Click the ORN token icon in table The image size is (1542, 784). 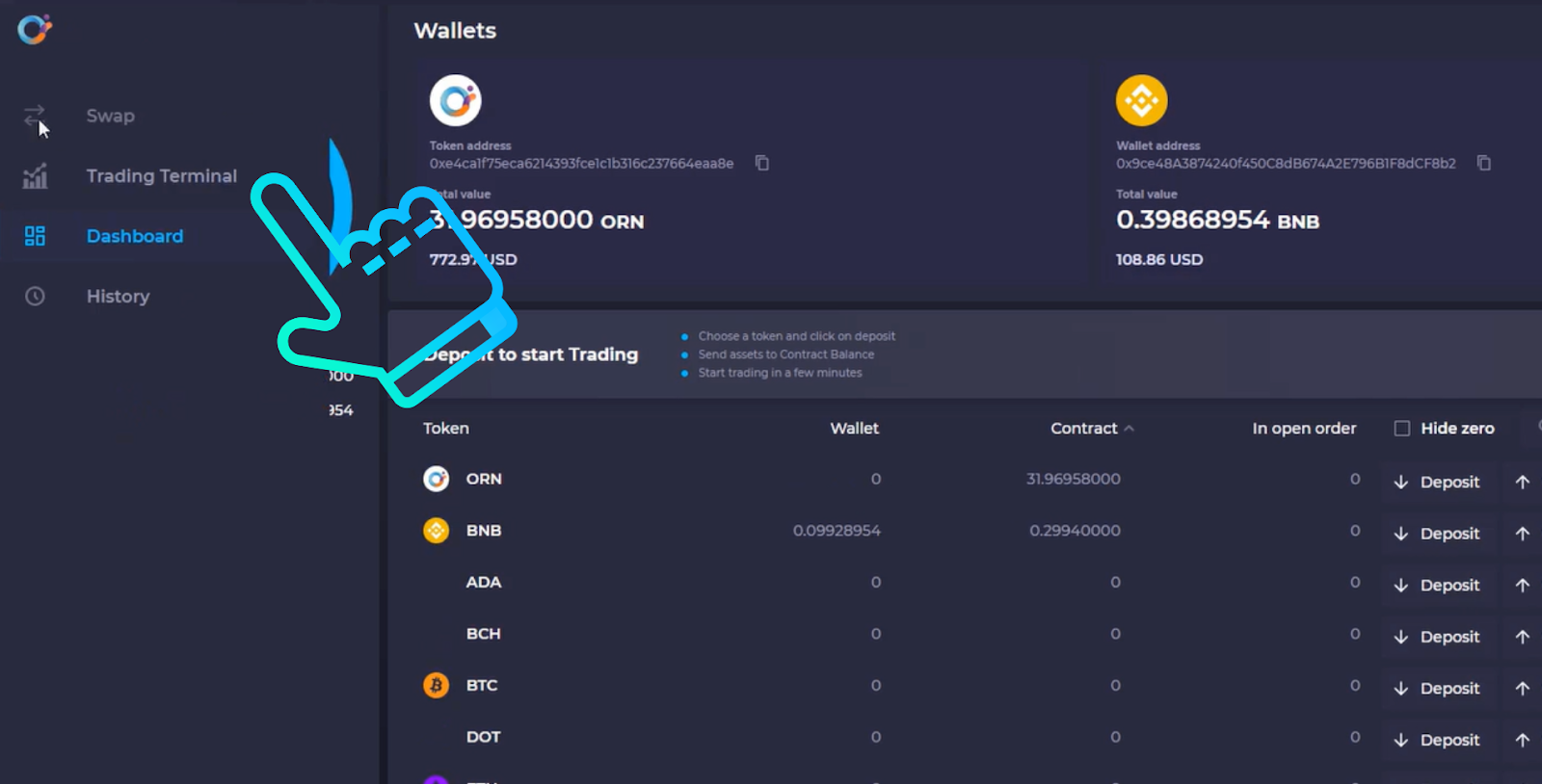pyautogui.click(x=437, y=479)
